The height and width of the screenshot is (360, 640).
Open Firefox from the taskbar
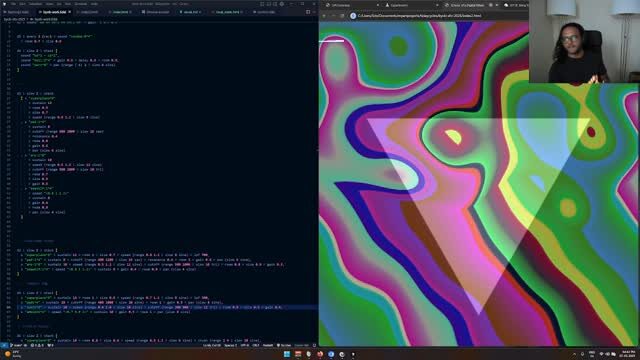click(320, 354)
